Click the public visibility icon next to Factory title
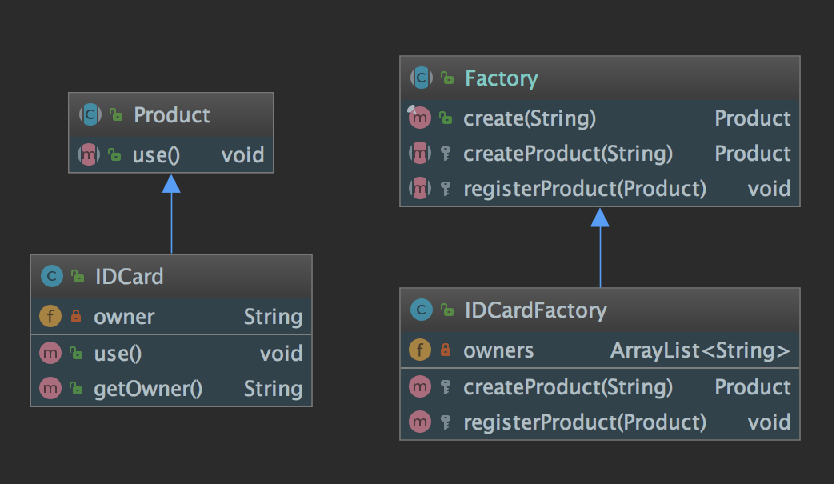This screenshot has height=484, width=834. tap(448, 78)
